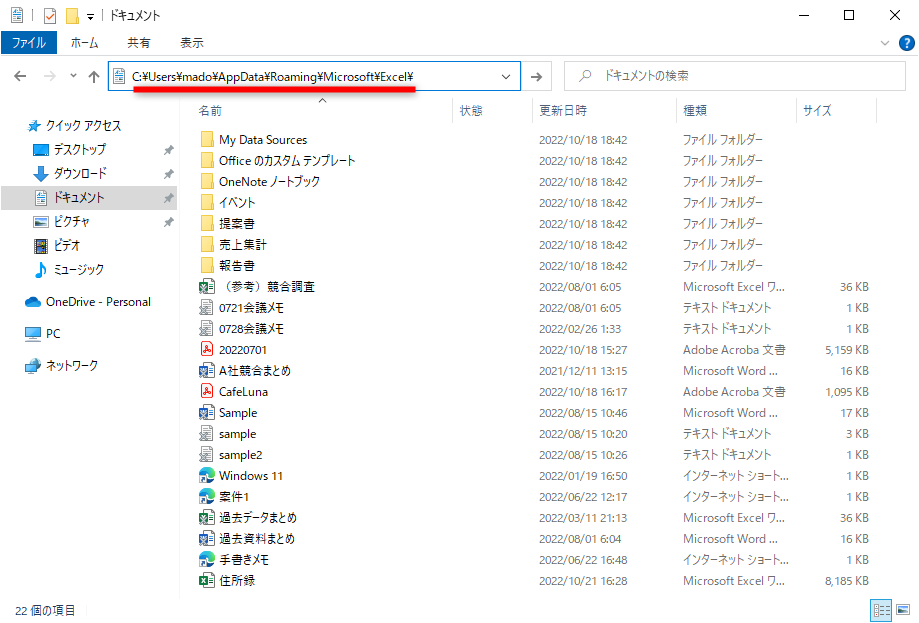This screenshot has width=919, height=623.
Task: Open the 共有 ribbon tab
Action: point(139,43)
